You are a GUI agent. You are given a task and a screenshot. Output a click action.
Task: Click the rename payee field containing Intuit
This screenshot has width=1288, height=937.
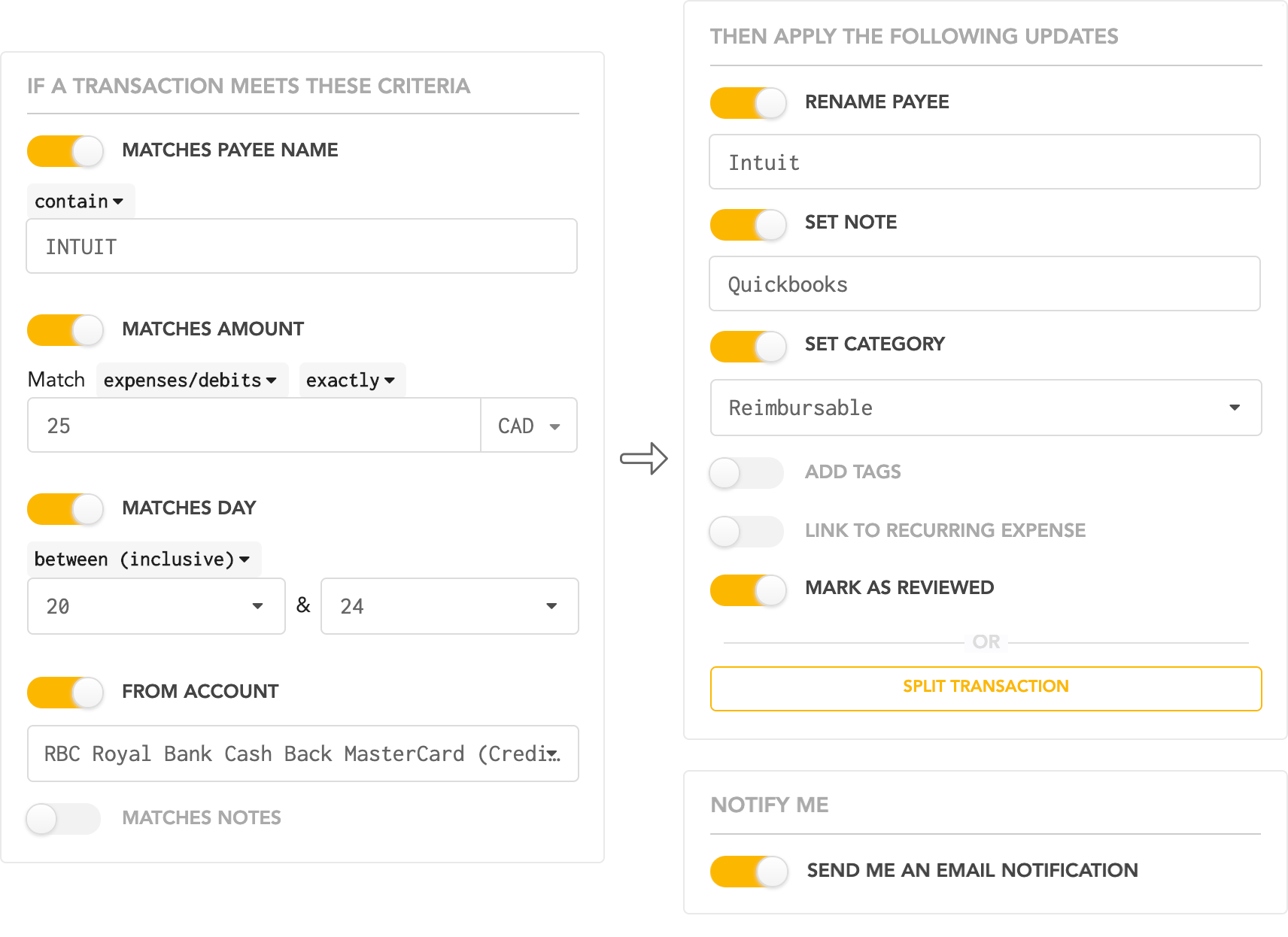985,162
